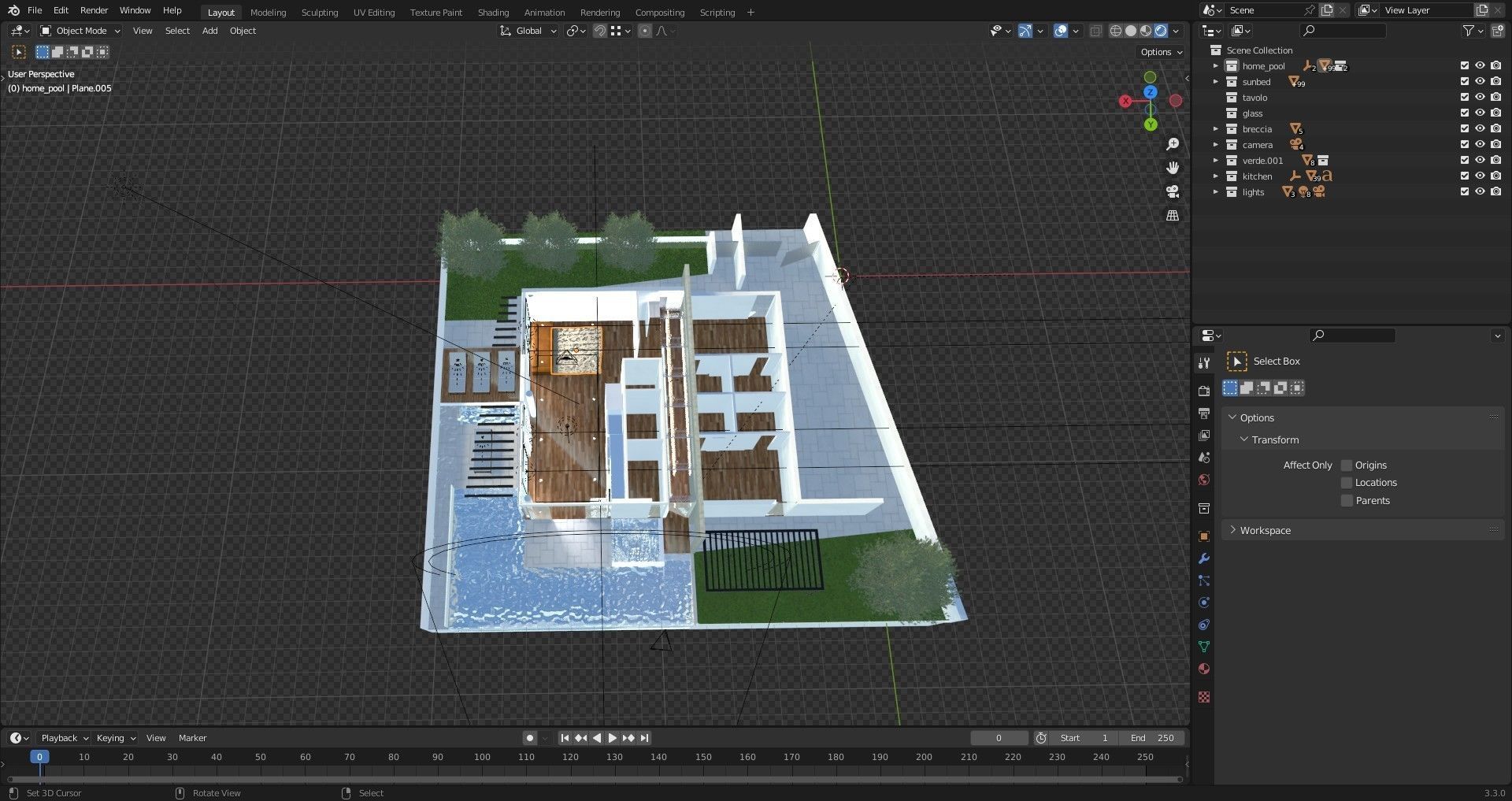Click the pan view hand icon
Image resolution: width=1512 pixels, height=801 pixels.
(1173, 168)
